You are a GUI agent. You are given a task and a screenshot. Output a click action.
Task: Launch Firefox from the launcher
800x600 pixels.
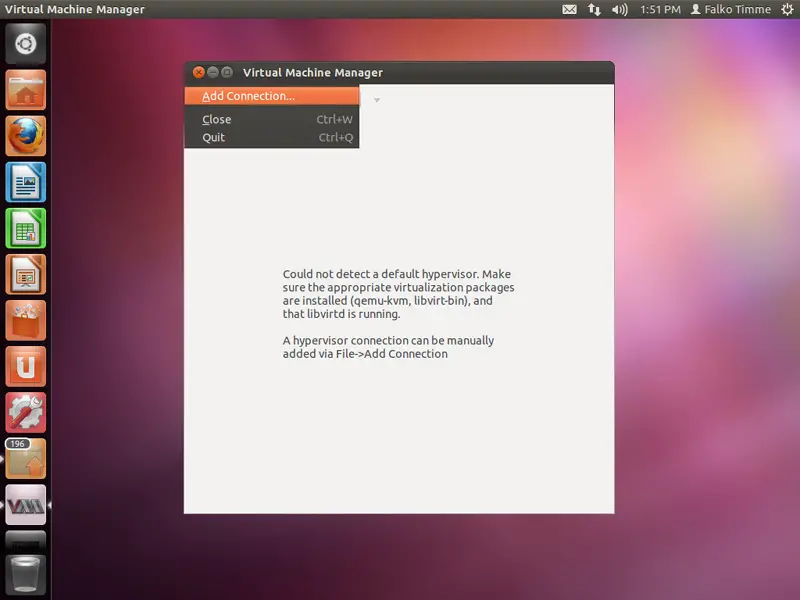tap(26, 136)
